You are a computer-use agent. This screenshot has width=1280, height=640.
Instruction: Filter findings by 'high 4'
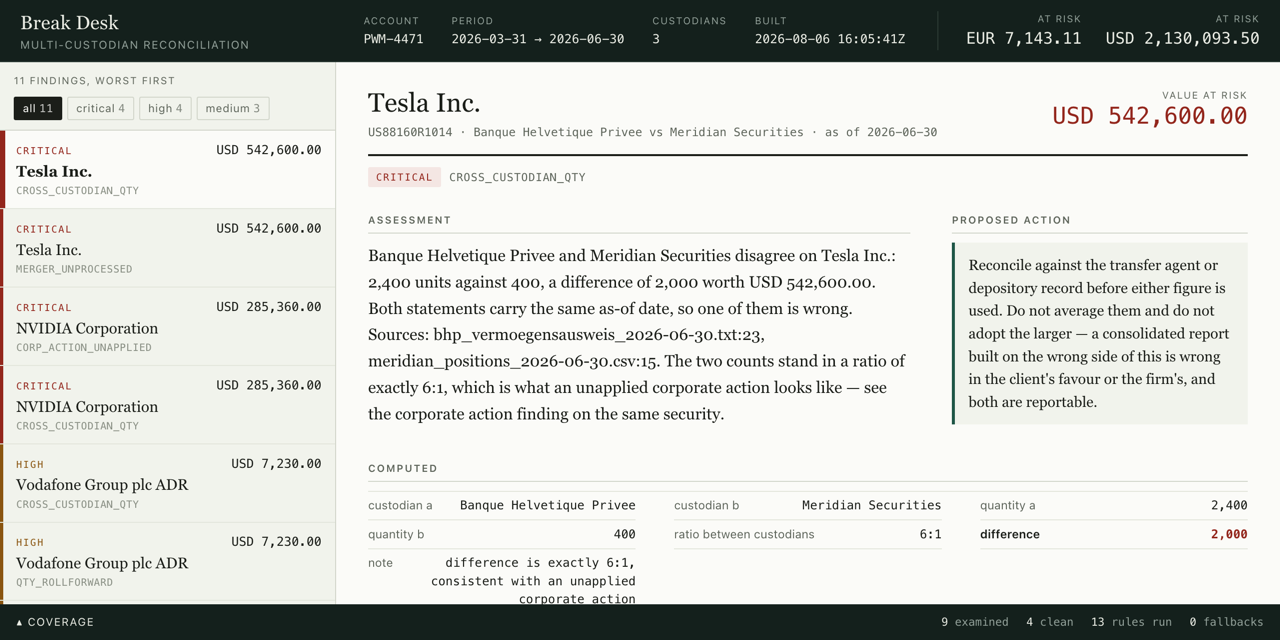click(165, 108)
